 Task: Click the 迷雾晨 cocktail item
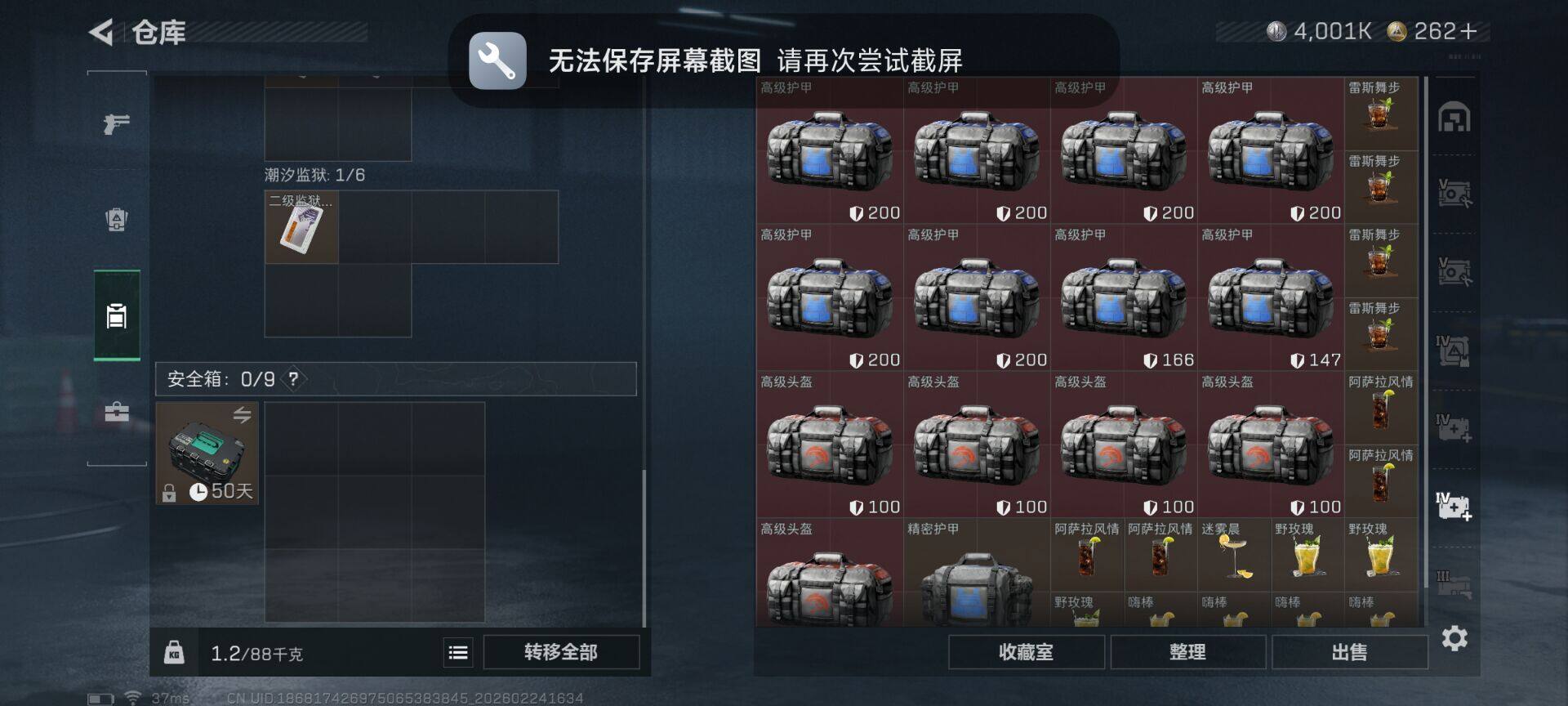[1235, 556]
